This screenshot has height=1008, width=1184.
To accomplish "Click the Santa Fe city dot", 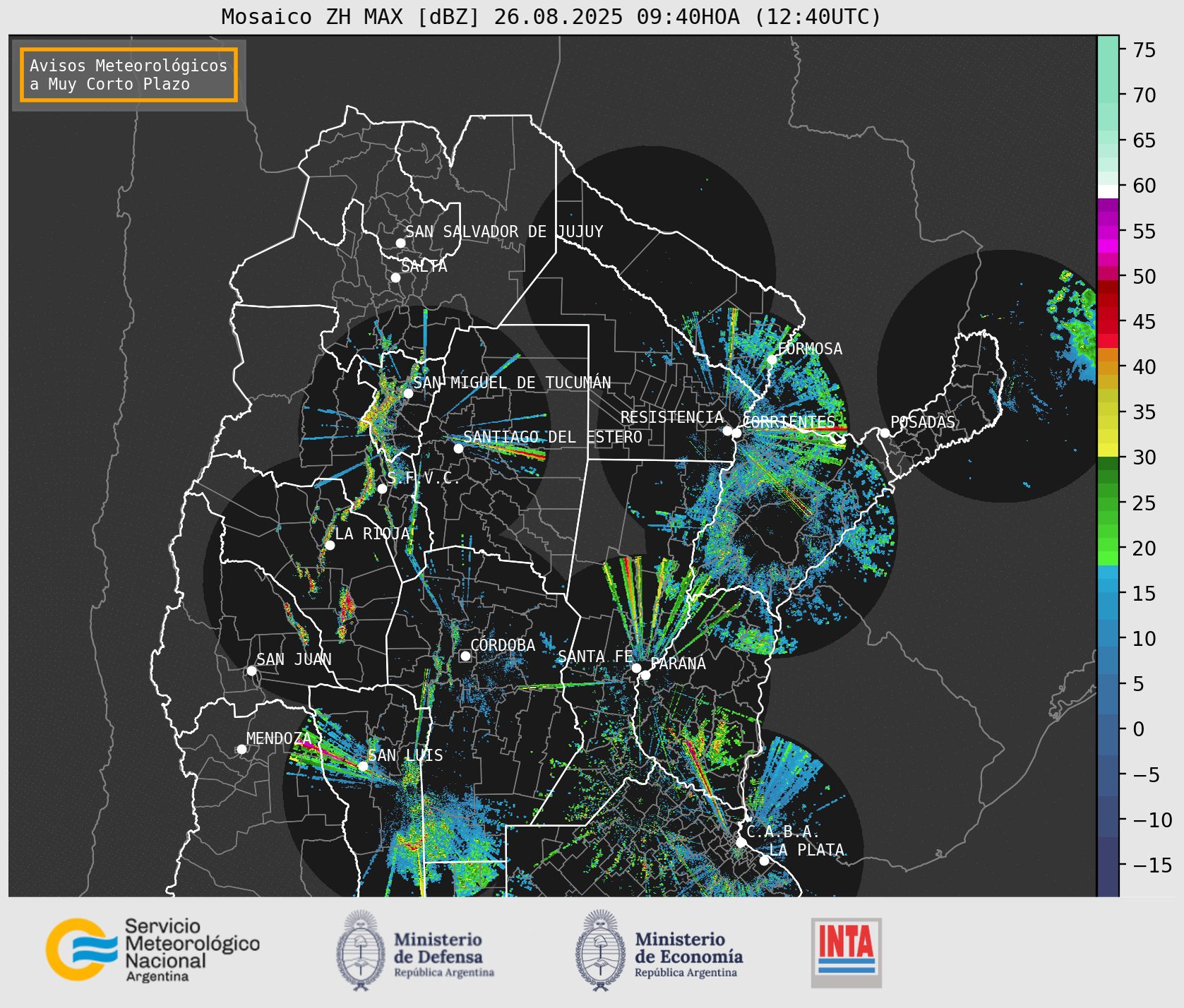I will tap(636, 668).
